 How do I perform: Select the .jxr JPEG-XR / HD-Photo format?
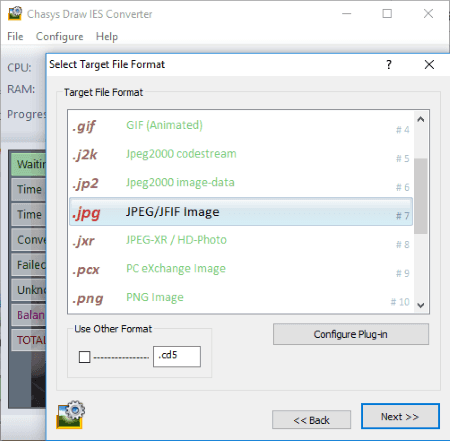pyautogui.click(x=241, y=240)
